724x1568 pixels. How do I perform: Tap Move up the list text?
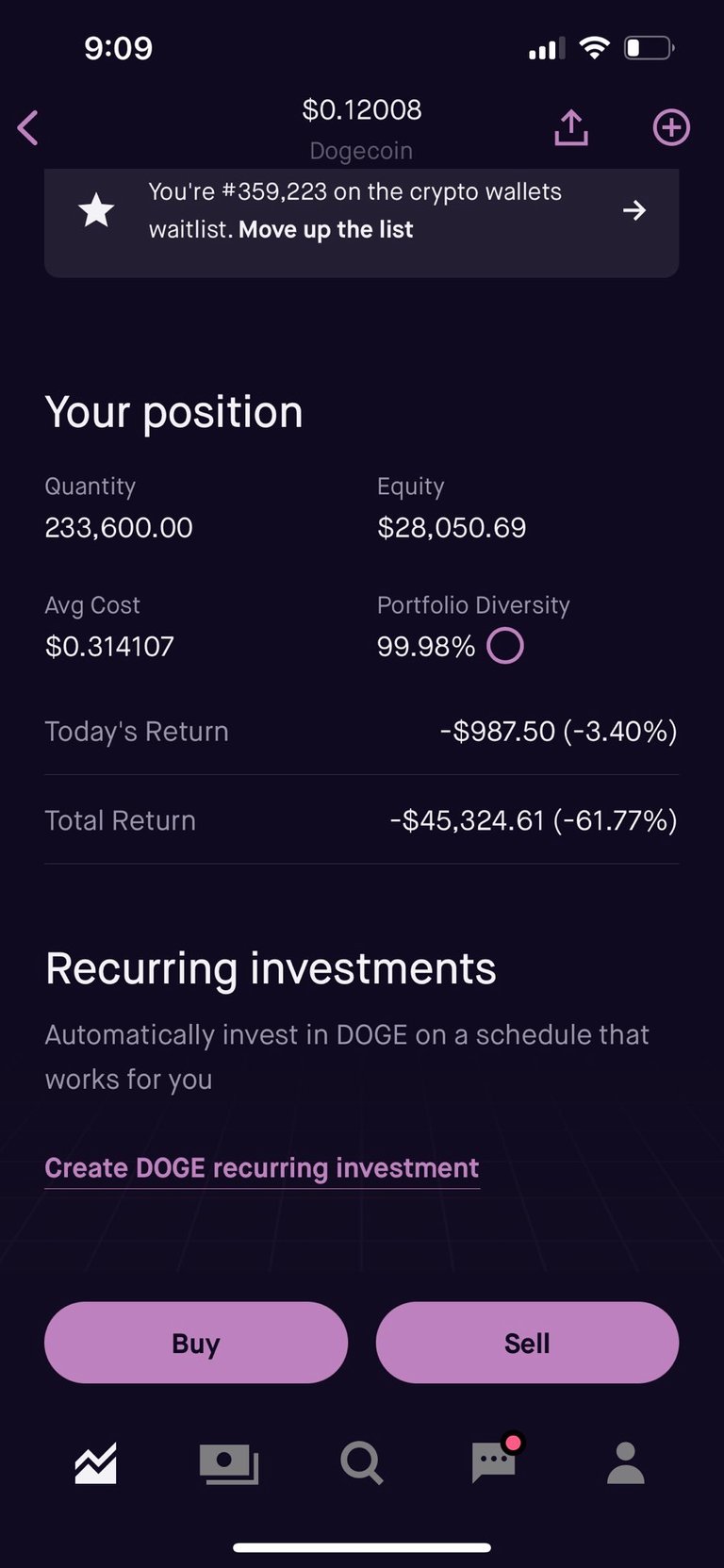tap(326, 230)
